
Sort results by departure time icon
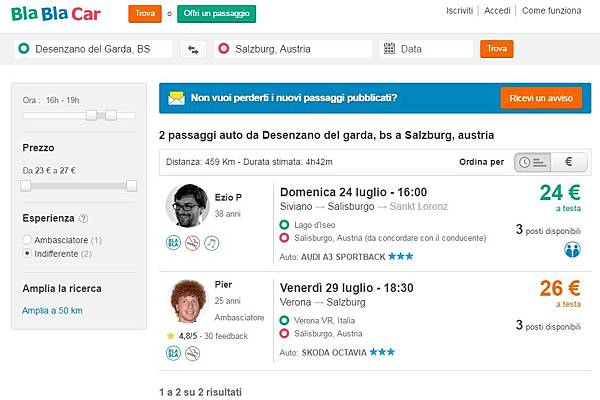click(x=532, y=161)
